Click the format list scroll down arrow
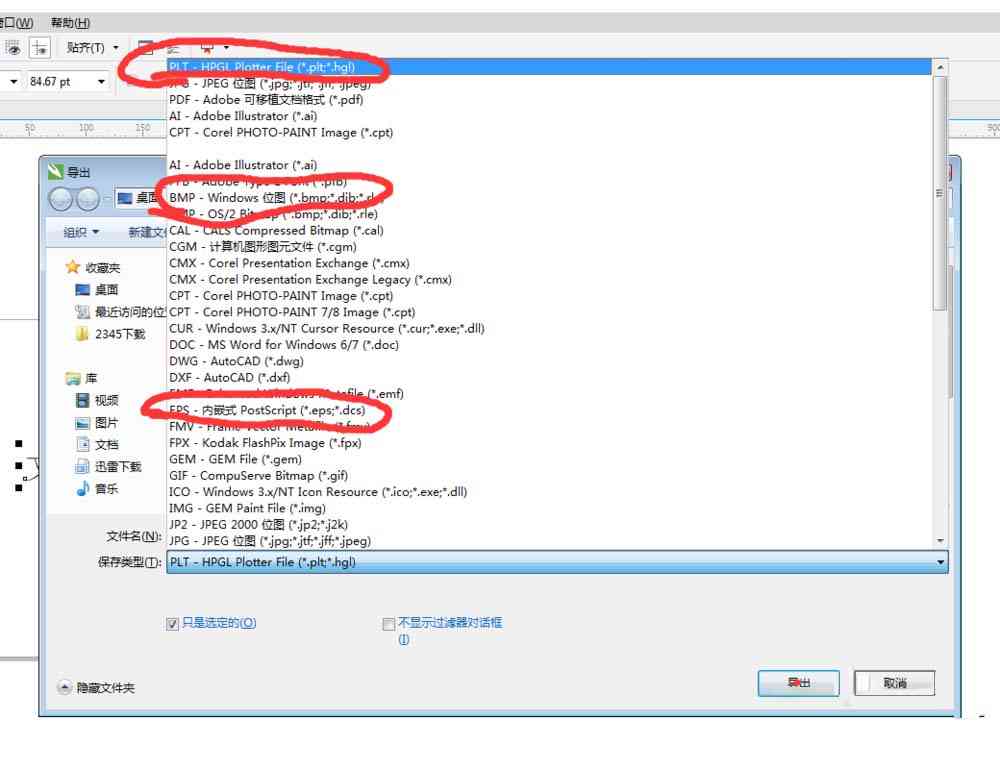The image size is (1000, 770). [939, 541]
